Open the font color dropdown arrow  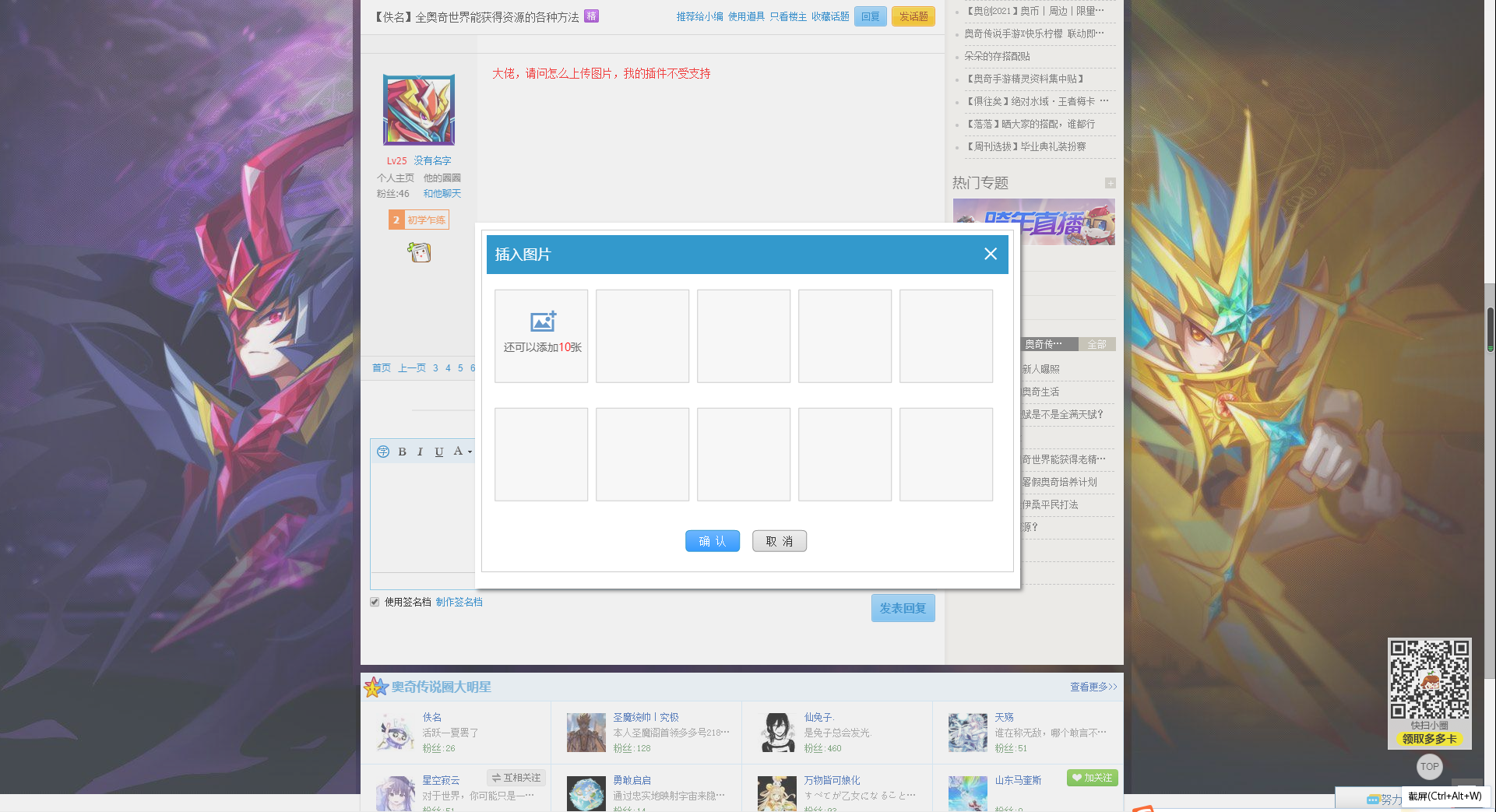tap(470, 452)
